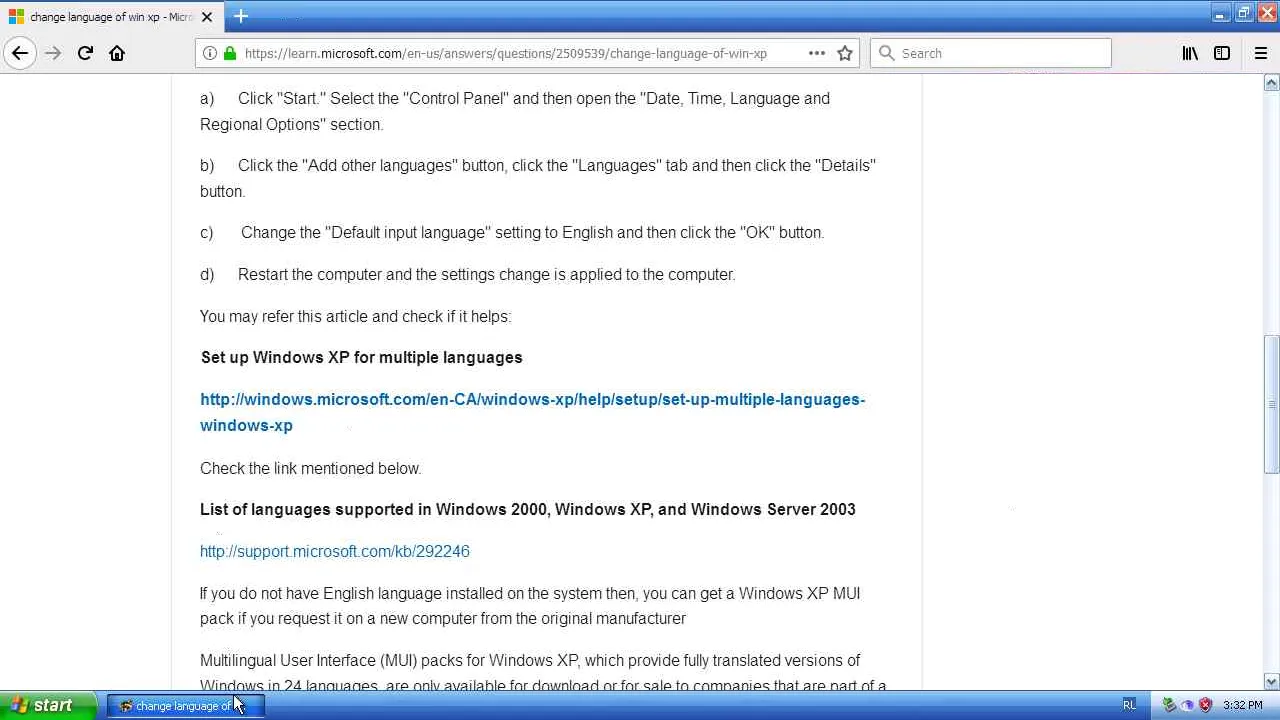The width and height of the screenshot is (1280, 720).
Task: Click the purple system tray icon
Action: (x=1187, y=705)
